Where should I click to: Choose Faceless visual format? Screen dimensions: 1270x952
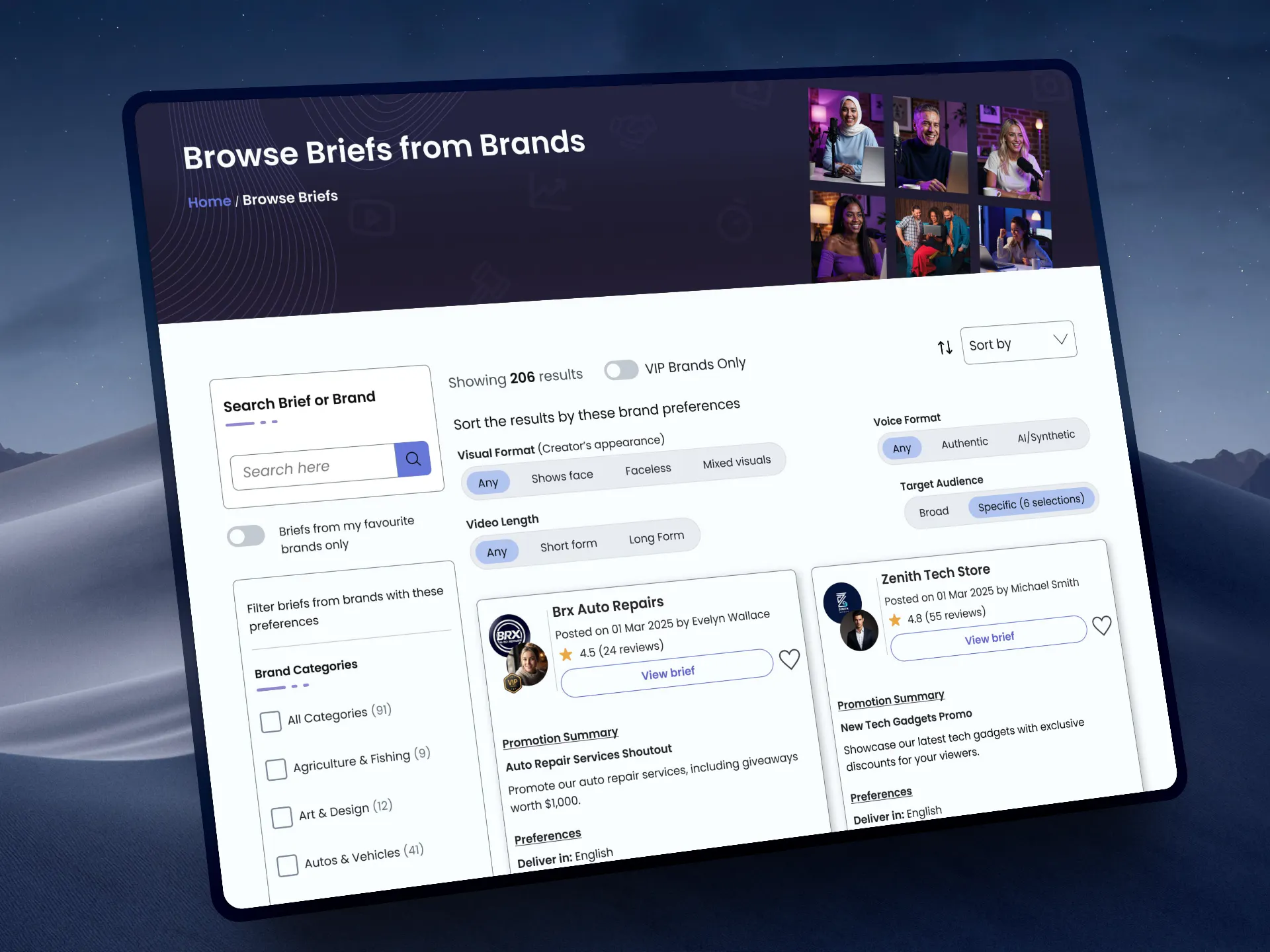point(648,469)
